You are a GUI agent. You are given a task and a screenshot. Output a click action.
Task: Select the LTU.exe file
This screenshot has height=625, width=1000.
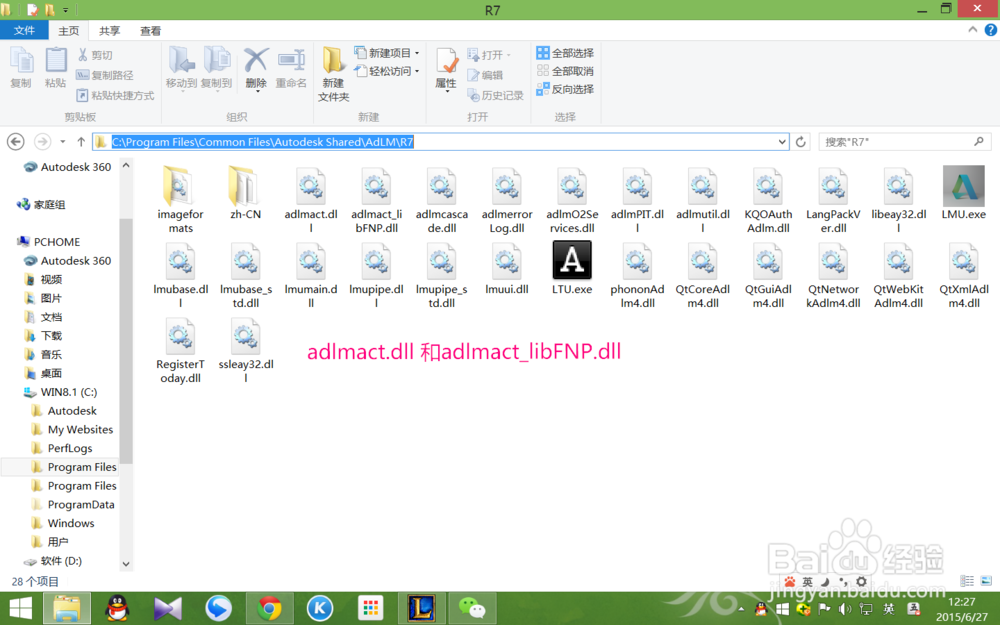[x=572, y=268]
